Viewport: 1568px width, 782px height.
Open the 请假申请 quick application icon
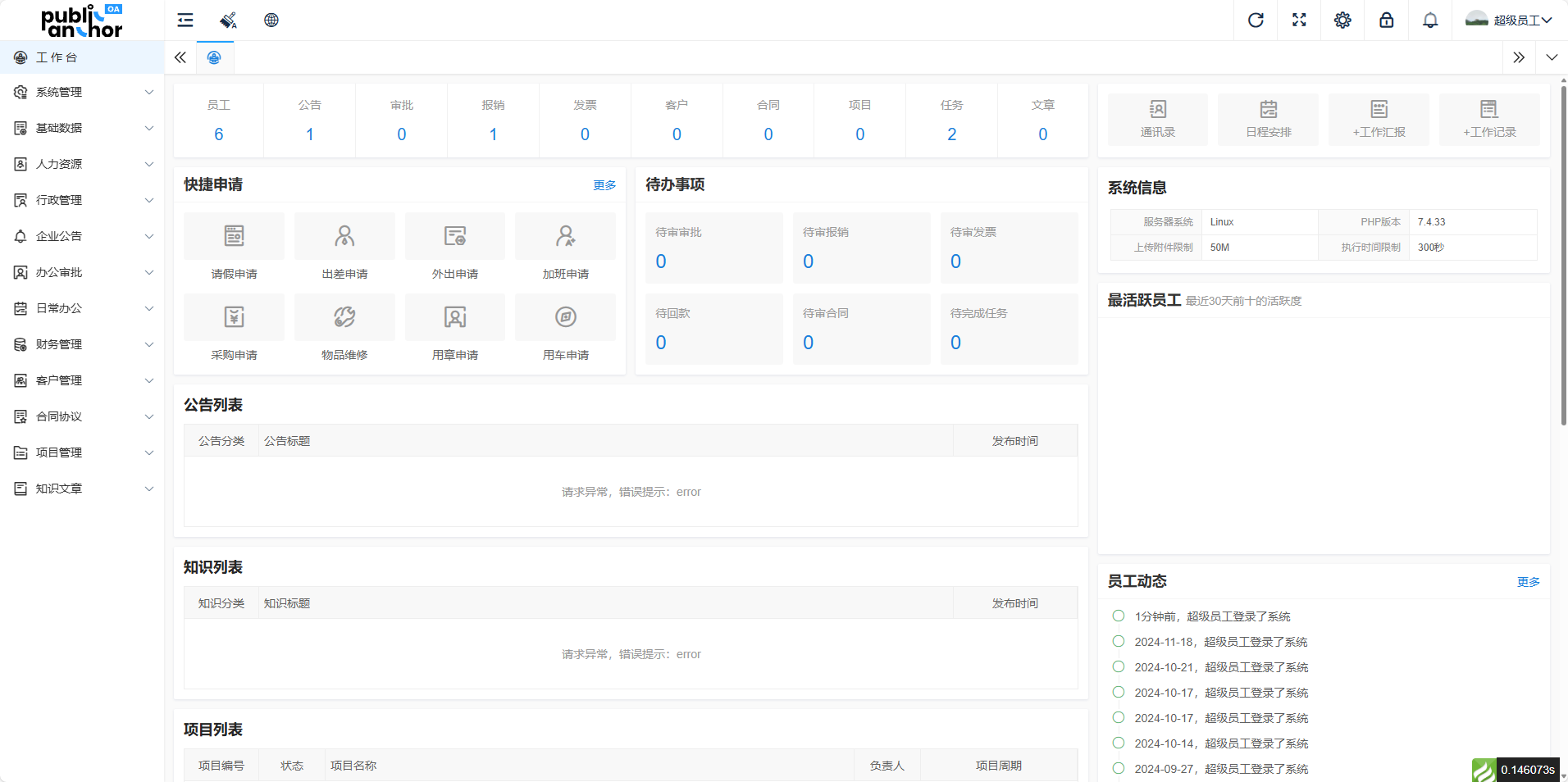point(235,236)
